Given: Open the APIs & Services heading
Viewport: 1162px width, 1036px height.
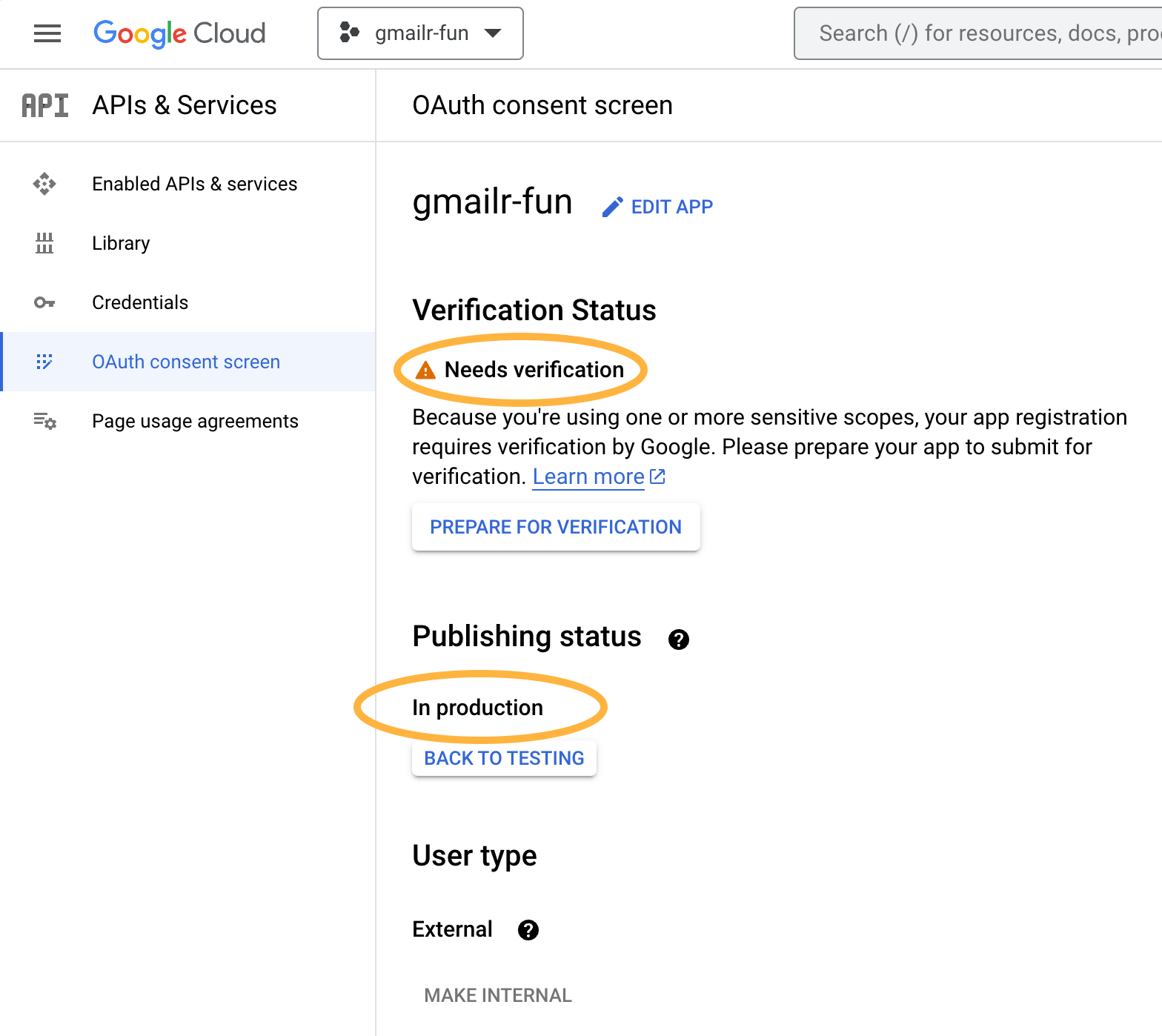Looking at the screenshot, I should pos(185,105).
